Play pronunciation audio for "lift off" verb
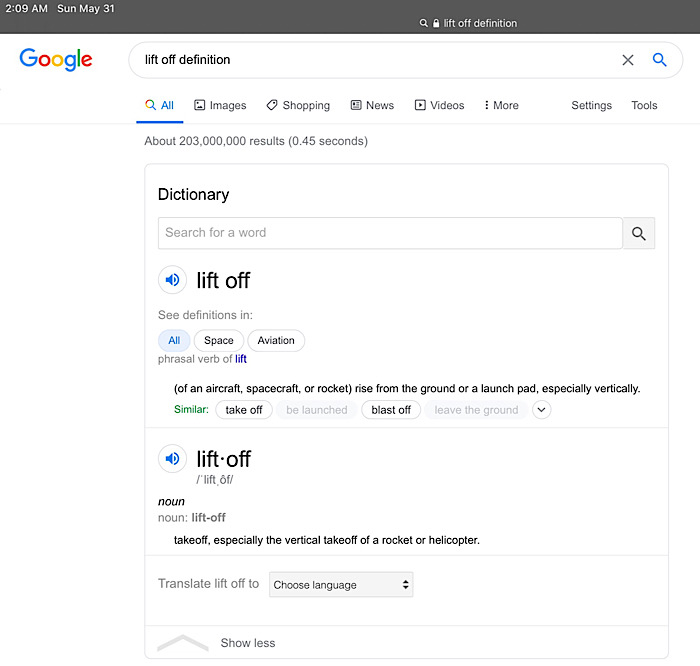700x666 pixels. coord(172,280)
